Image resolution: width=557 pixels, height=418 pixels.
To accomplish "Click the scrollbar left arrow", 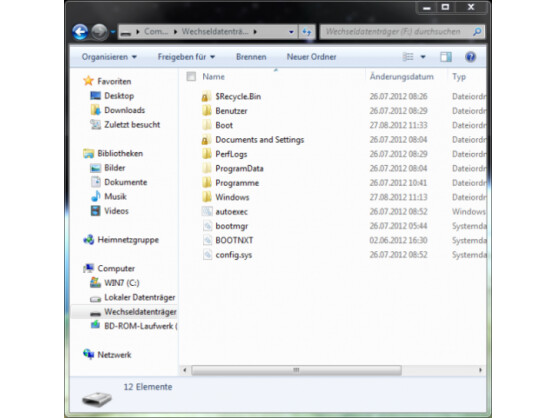I will [184, 370].
